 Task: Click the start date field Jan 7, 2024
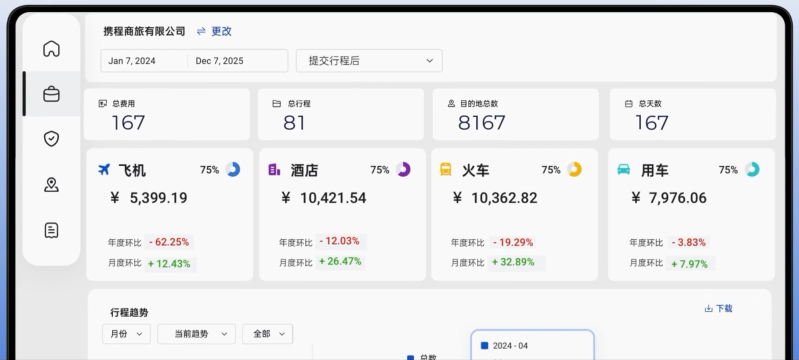click(x=132, y=61)
